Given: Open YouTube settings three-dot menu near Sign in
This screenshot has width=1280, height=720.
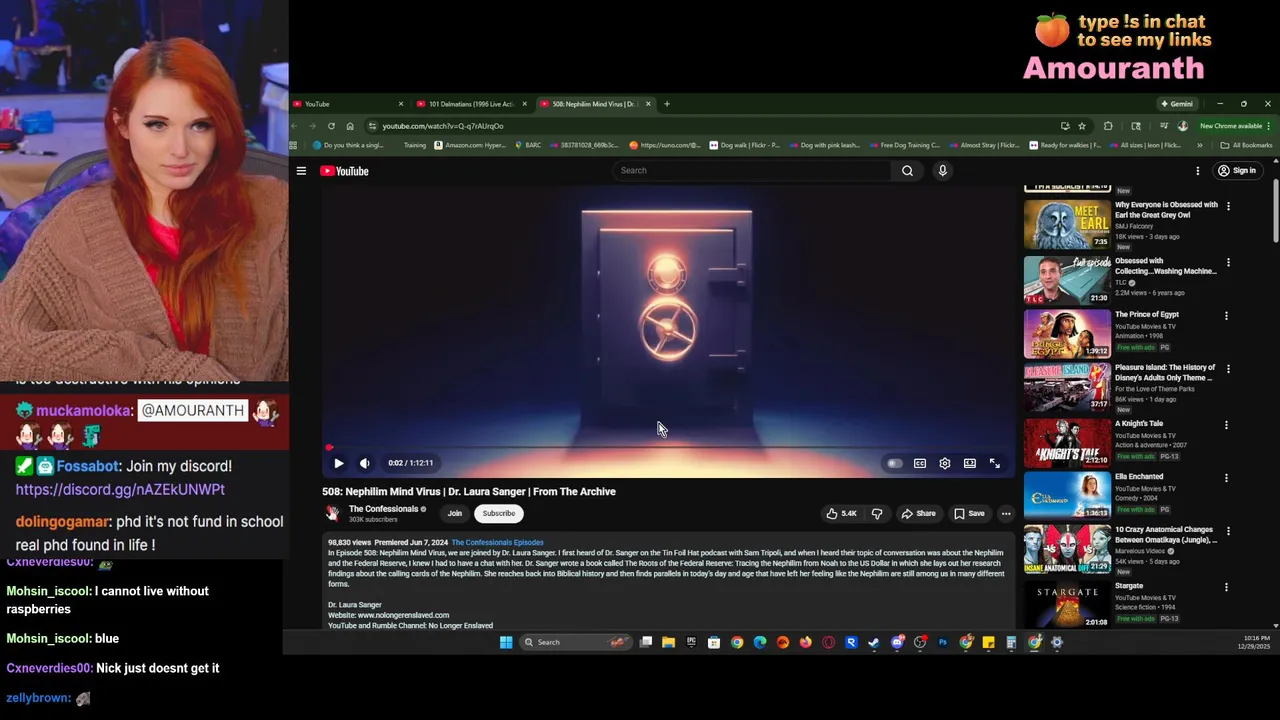Looking at the screenshot, I should click(1197, 171).
